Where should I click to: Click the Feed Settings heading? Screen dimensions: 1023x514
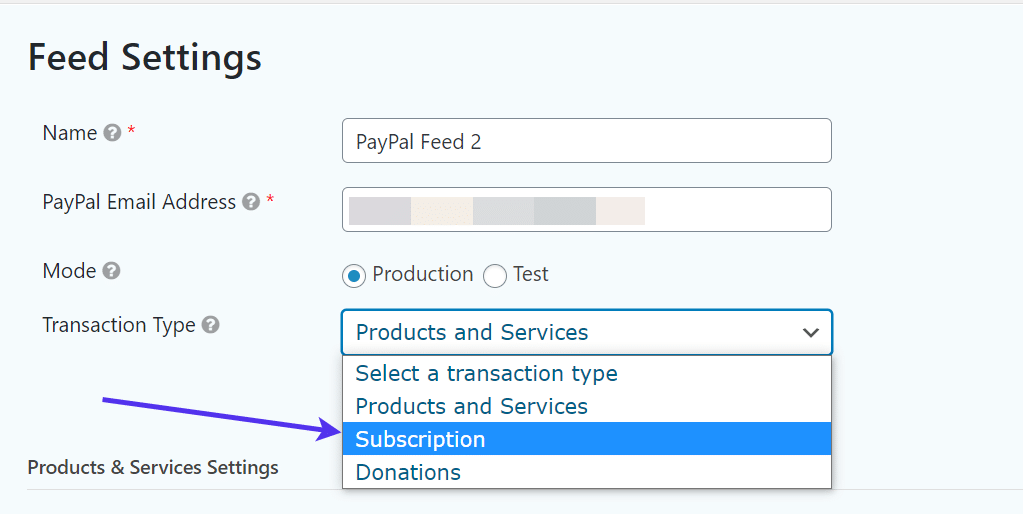pos(144,57)
